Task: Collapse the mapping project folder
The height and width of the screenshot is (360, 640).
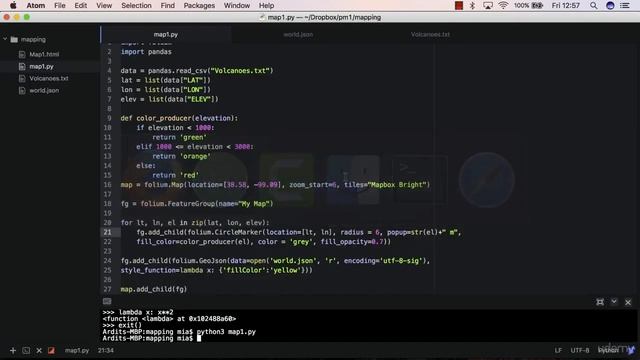Action: [x=5, y=40]
